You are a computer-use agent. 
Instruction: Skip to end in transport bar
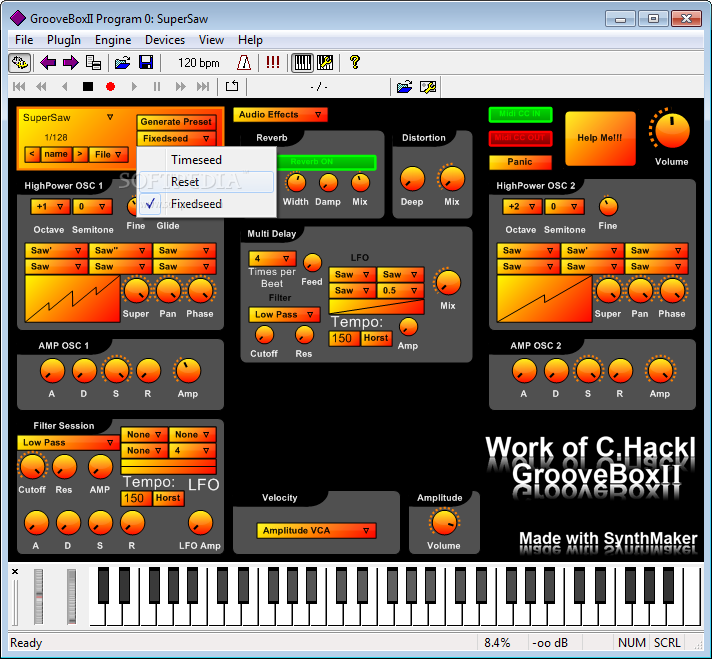click(203, 86)
